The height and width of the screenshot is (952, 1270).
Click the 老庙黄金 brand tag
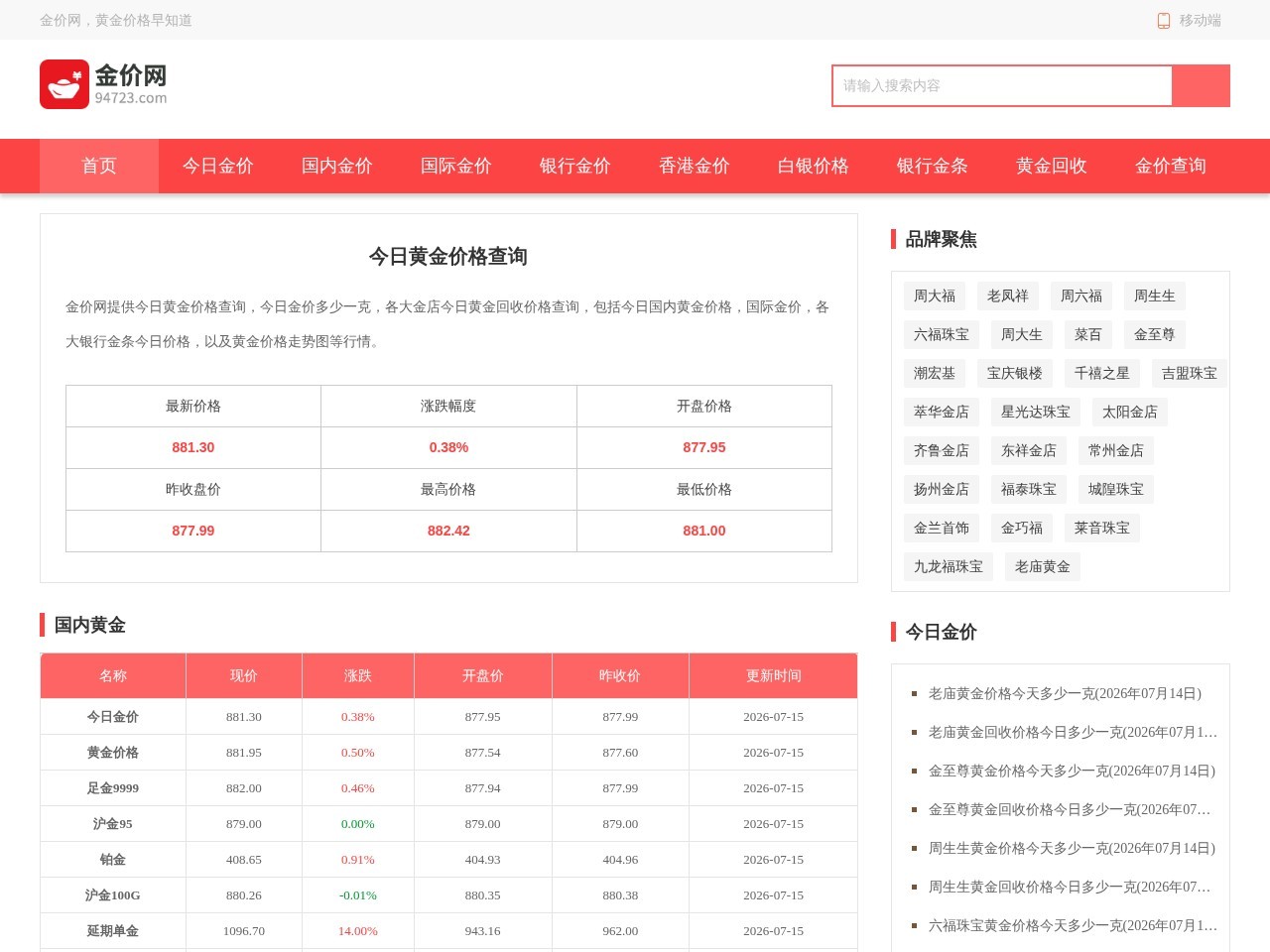click(x=1043, y=566)
